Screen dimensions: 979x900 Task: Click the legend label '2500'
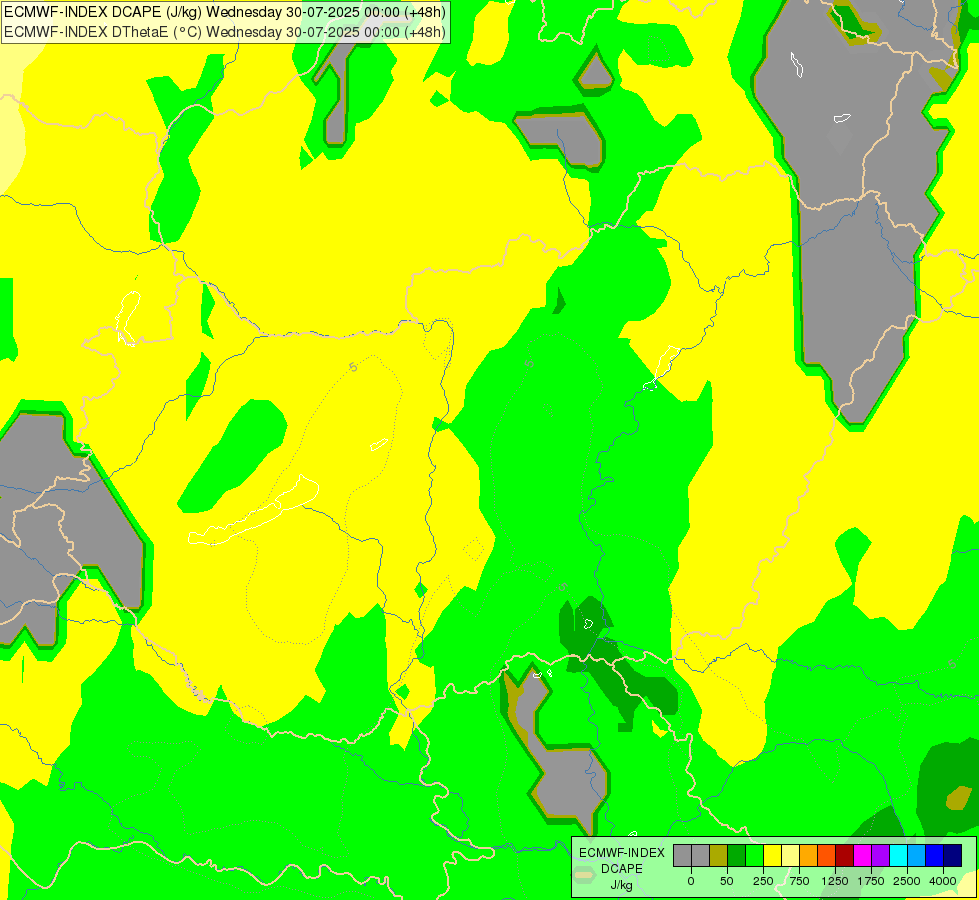pyautogui.click(x=907, y=881)
